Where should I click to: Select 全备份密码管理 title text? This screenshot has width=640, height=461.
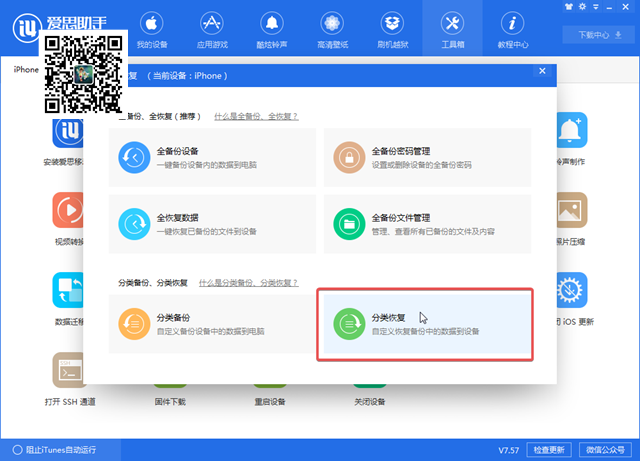click(401, 151)
